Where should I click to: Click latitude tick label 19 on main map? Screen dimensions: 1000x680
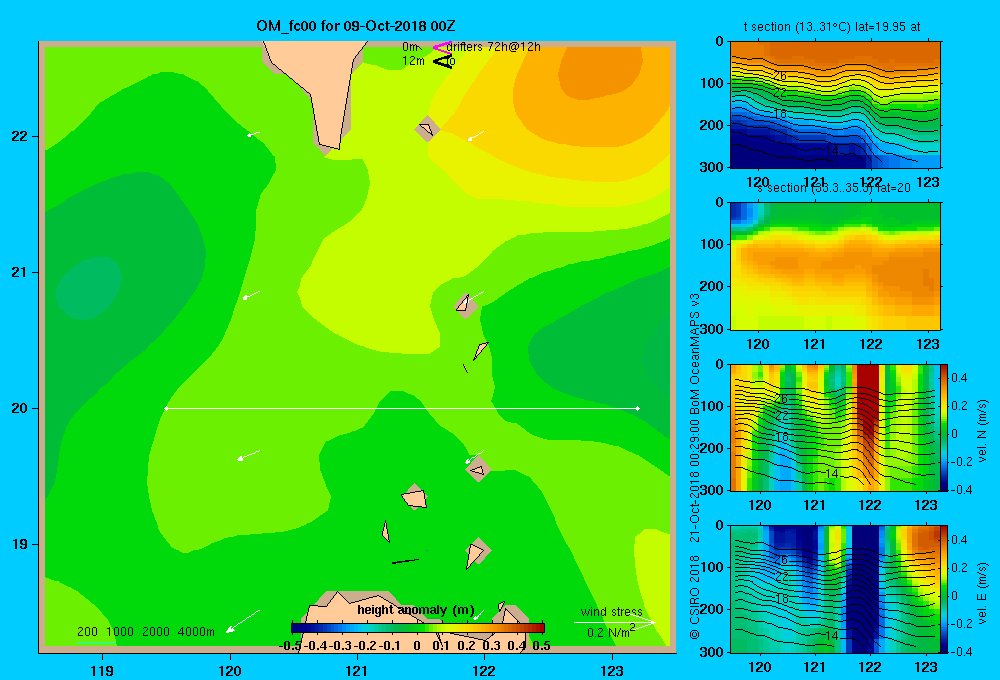20,544
